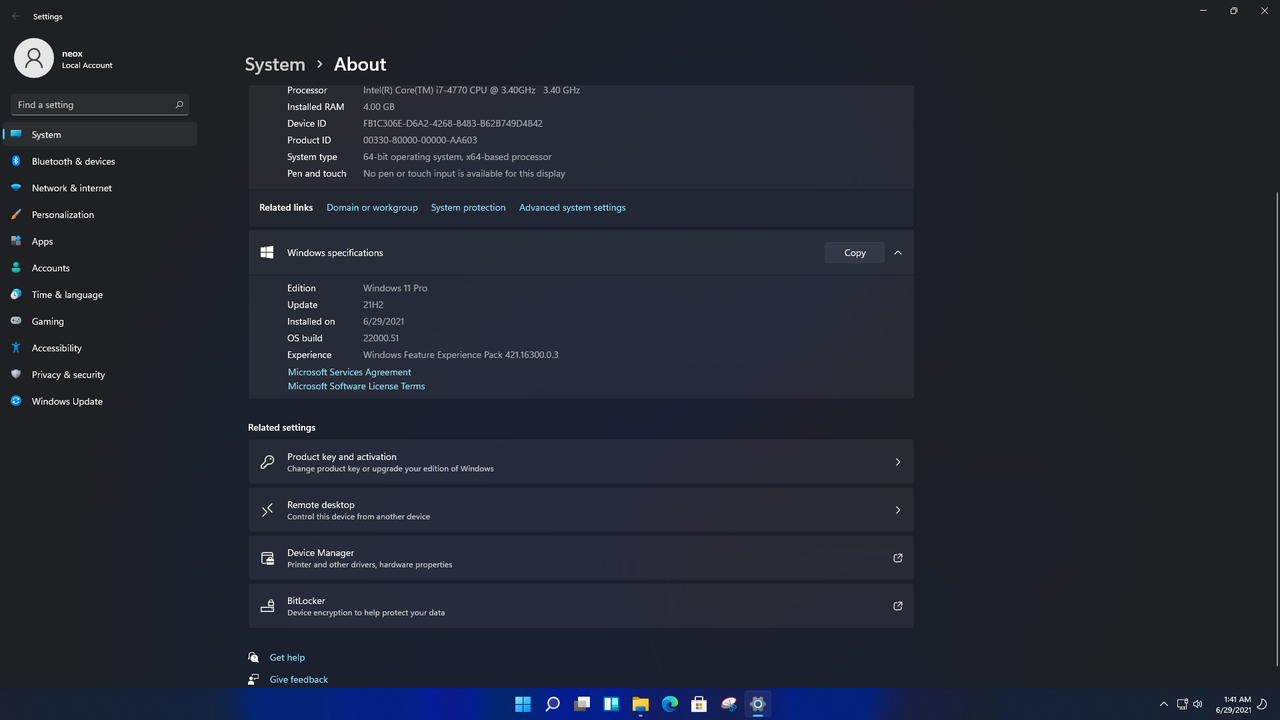Select System in the sidebar
Image resolution: width=1280 pixels, height=720 pixels.
100,134
